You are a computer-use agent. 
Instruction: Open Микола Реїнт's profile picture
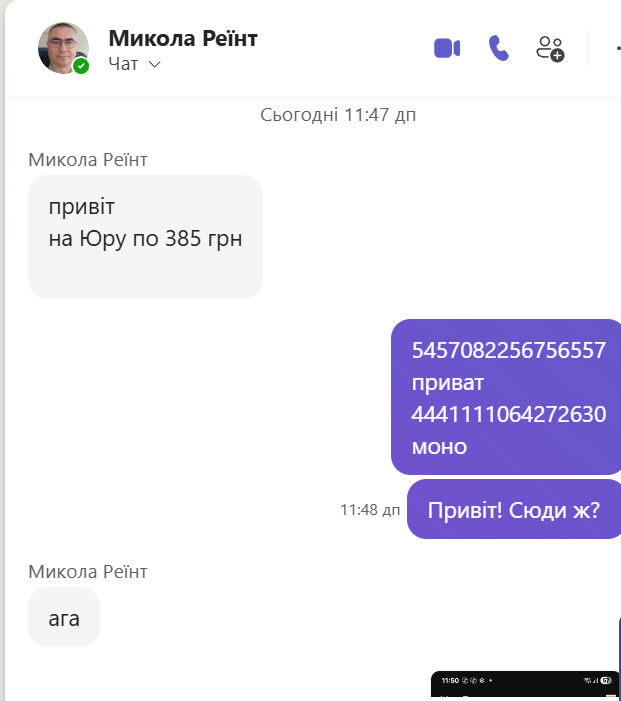pos(63,48)
